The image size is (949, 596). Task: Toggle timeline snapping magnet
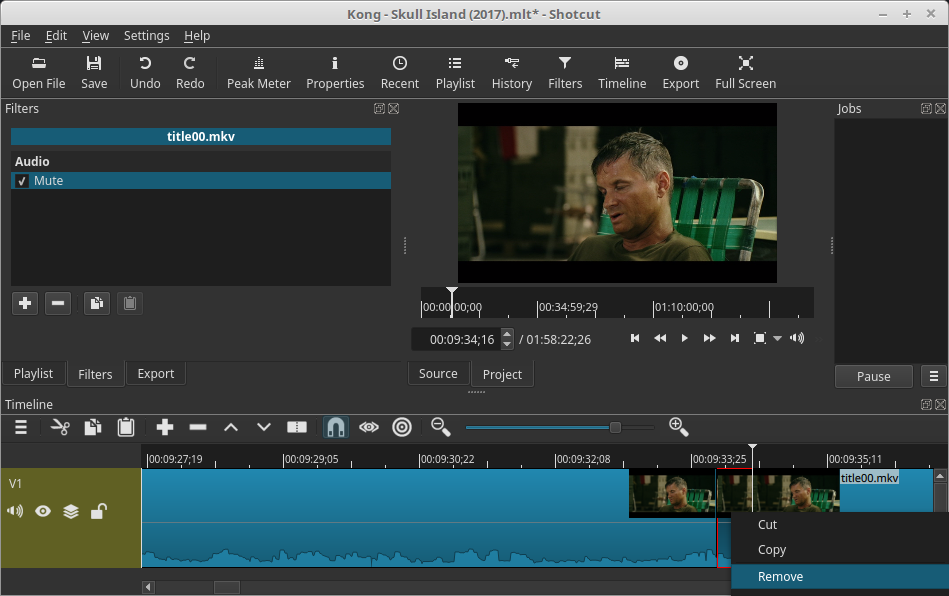pyautogui.click(x=336, y=428)
